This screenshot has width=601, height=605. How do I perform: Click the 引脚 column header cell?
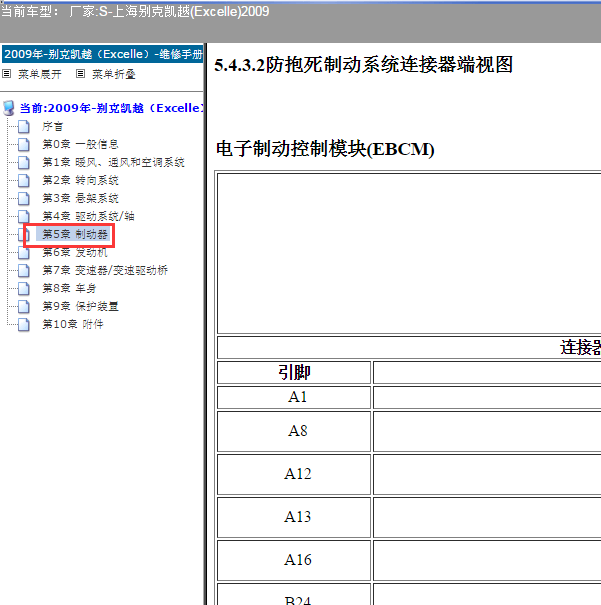click(294, 372)
